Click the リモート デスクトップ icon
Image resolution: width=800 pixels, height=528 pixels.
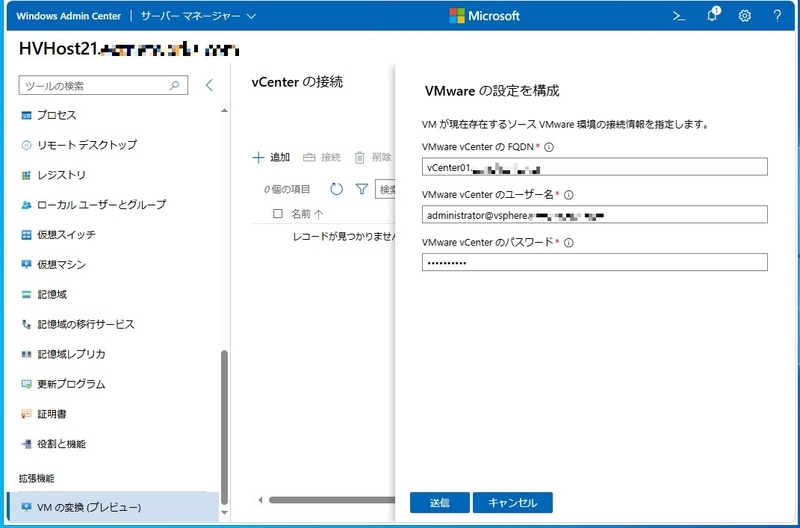[x=26, y=145]
